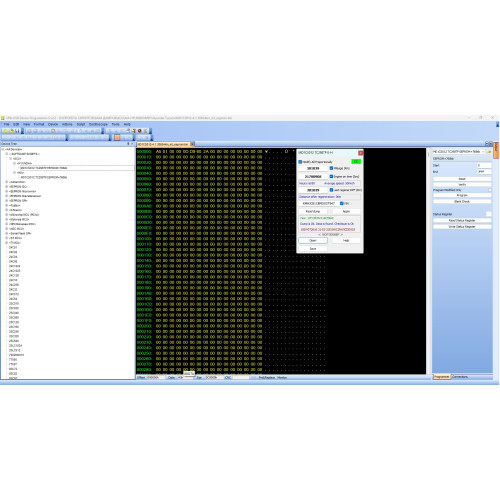Click the red circle toolbar icon
The image size is (500, 500).
point(140,131)
